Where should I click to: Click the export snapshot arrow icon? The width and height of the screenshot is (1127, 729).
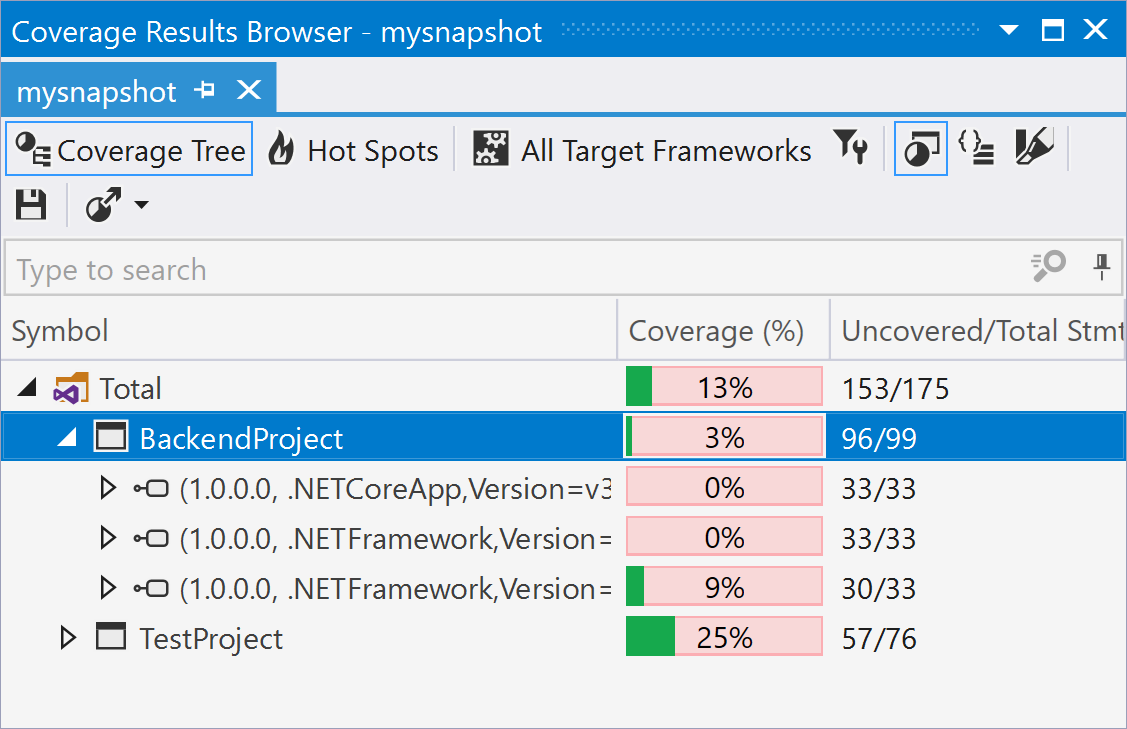[104, 205]
